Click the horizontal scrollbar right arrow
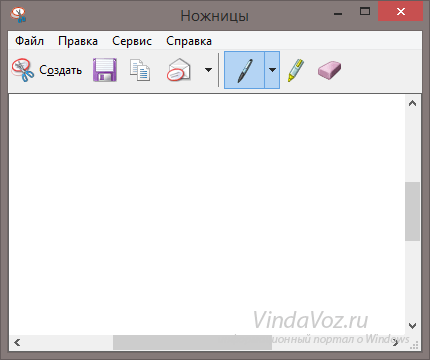The width and height of the screenshot is (430, 360). (x=395, y=342)
